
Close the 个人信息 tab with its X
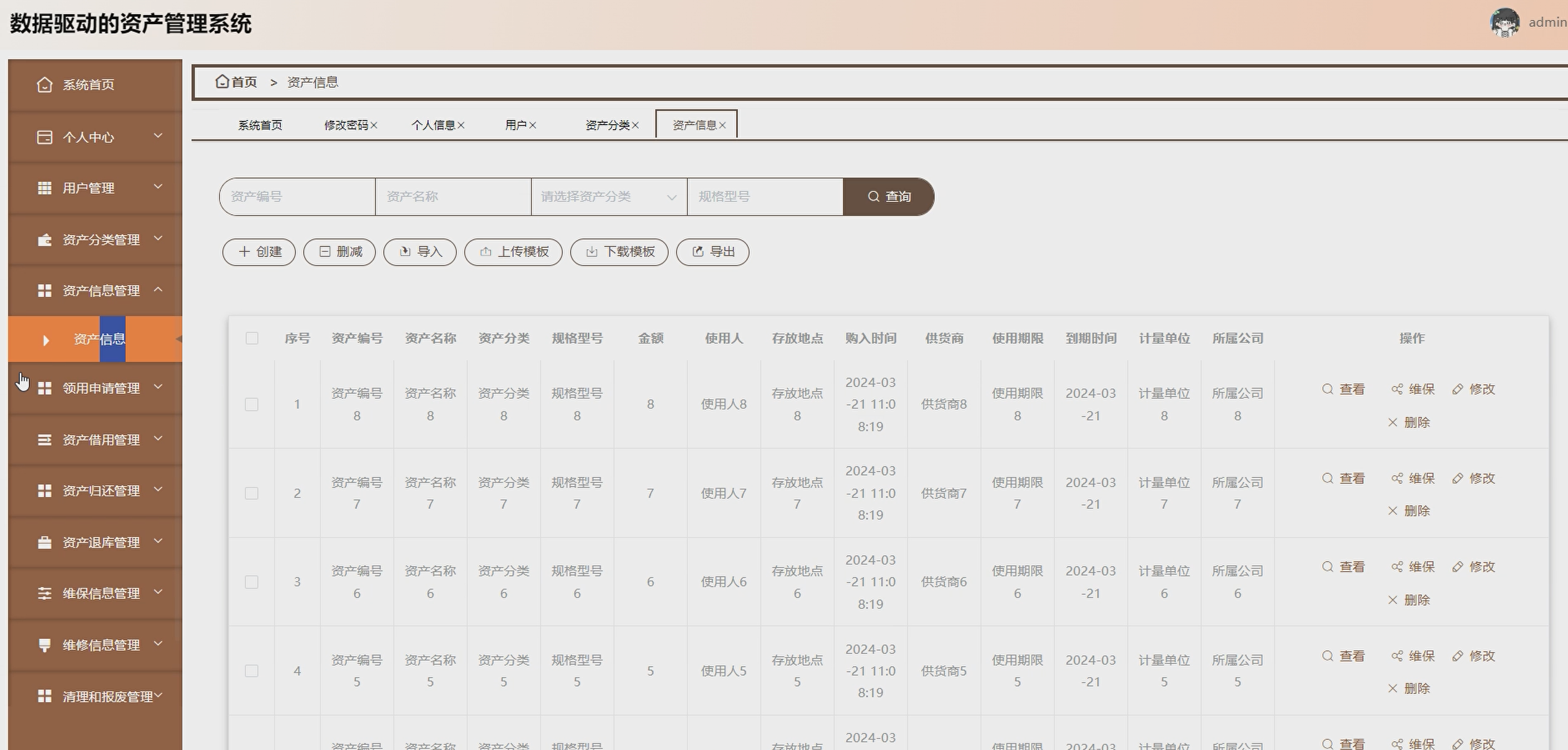coord(461,126)
